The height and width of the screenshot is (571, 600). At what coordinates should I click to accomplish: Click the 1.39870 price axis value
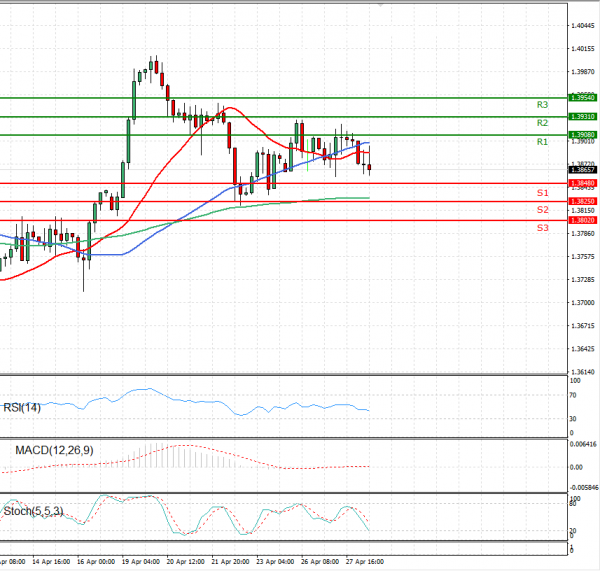coord(583,72)
